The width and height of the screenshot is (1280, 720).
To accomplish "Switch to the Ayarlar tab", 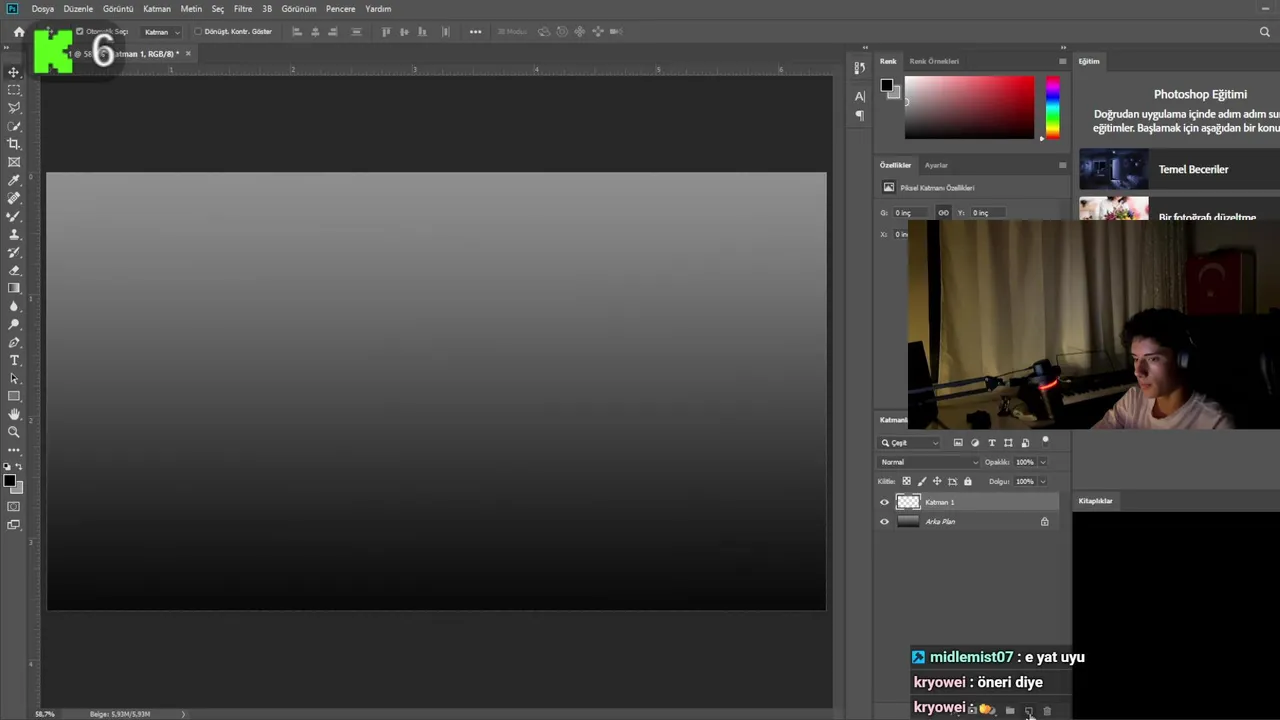I will point(936,165).
